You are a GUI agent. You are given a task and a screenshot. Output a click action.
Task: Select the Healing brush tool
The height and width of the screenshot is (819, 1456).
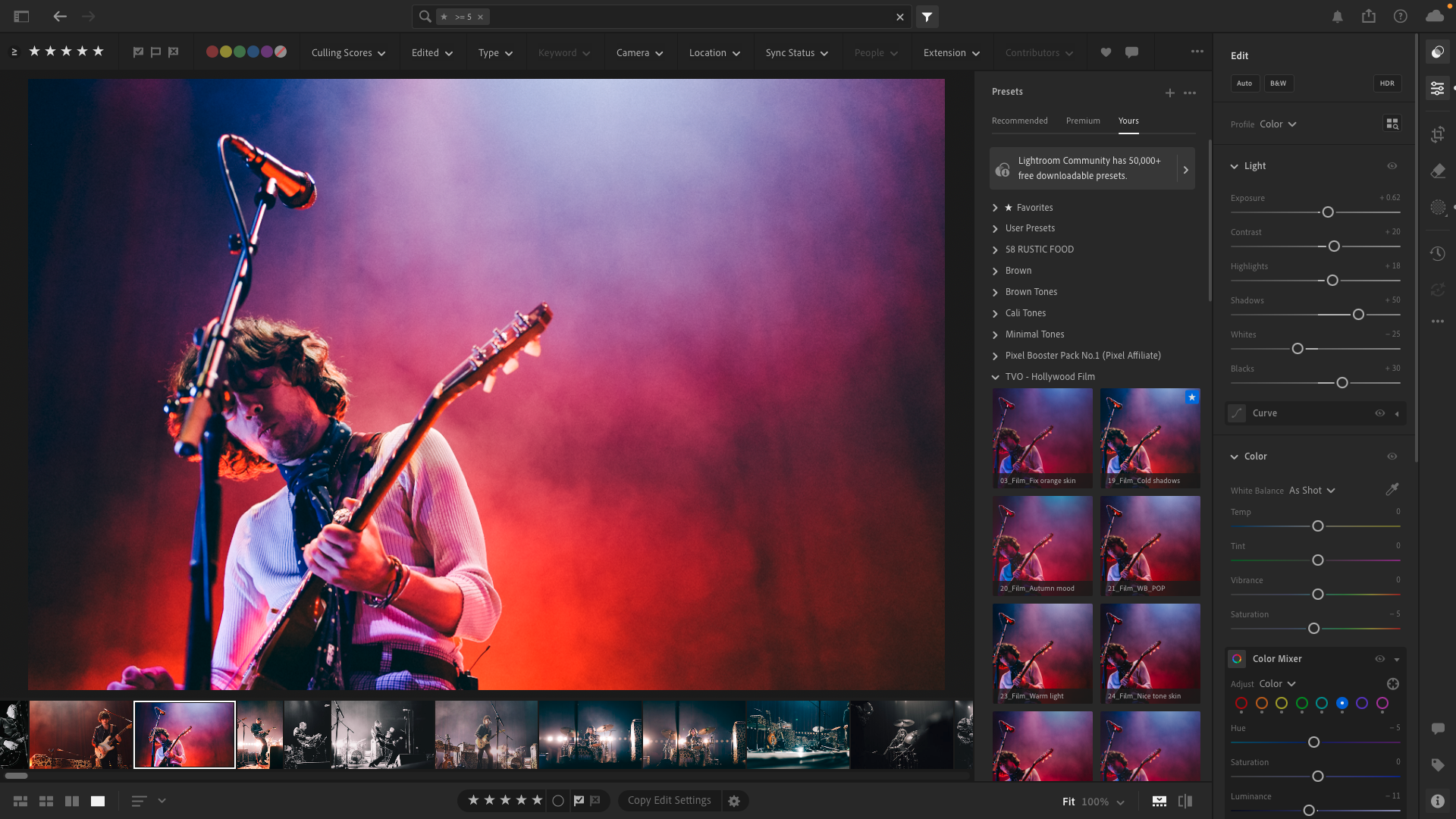click(x=1437, y=171)
